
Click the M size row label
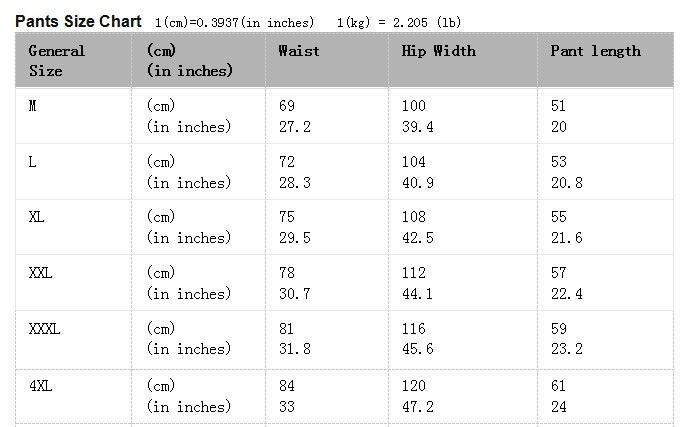click(x=33, y=106)
